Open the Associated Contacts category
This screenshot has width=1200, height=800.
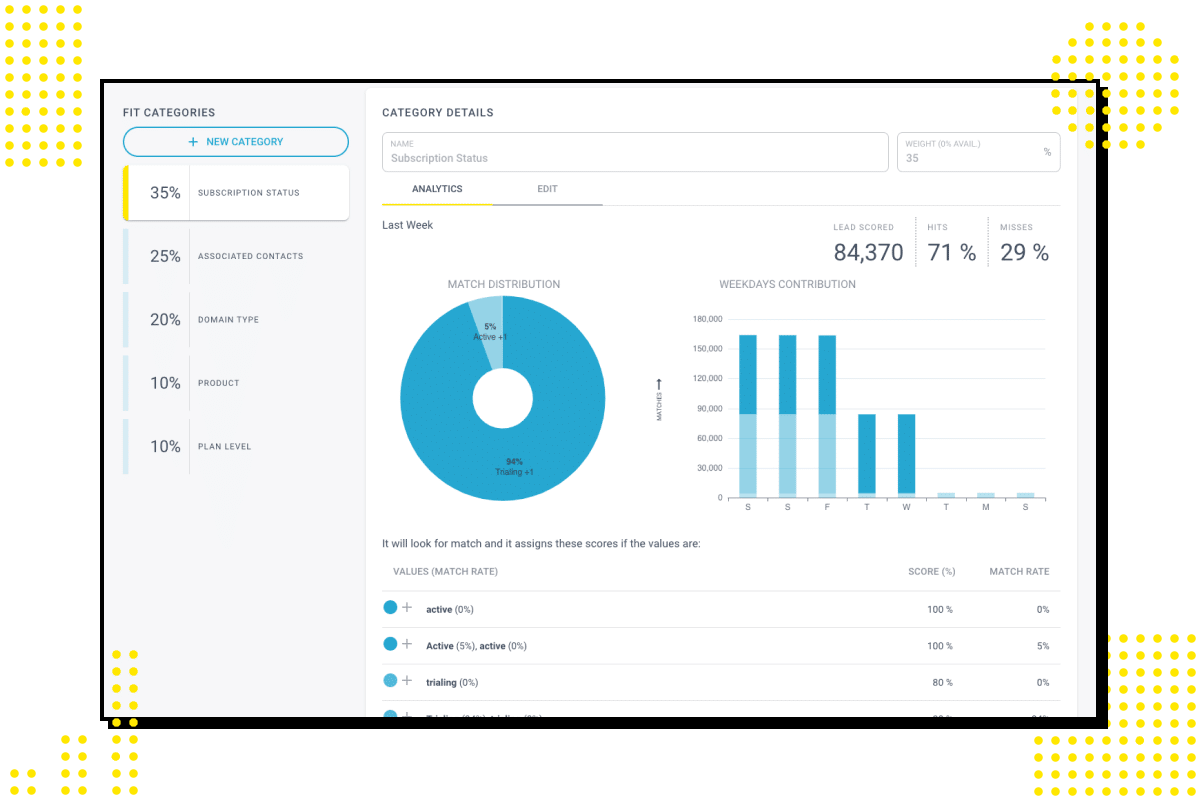tap(236, 256)
